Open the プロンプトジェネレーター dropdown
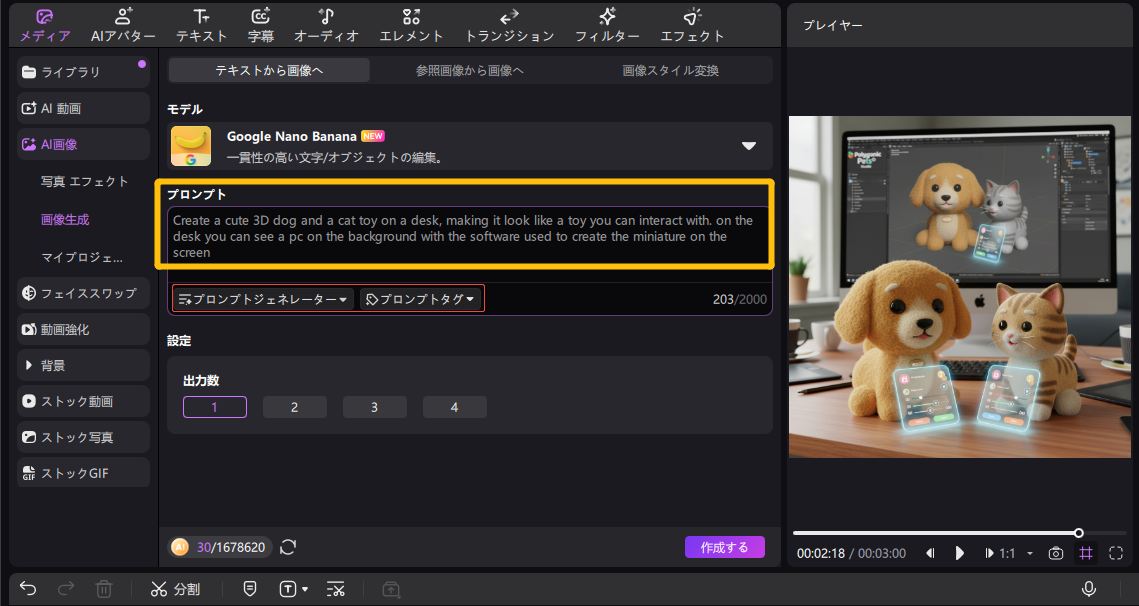The image size is (1139, 606). click(262, 298)
